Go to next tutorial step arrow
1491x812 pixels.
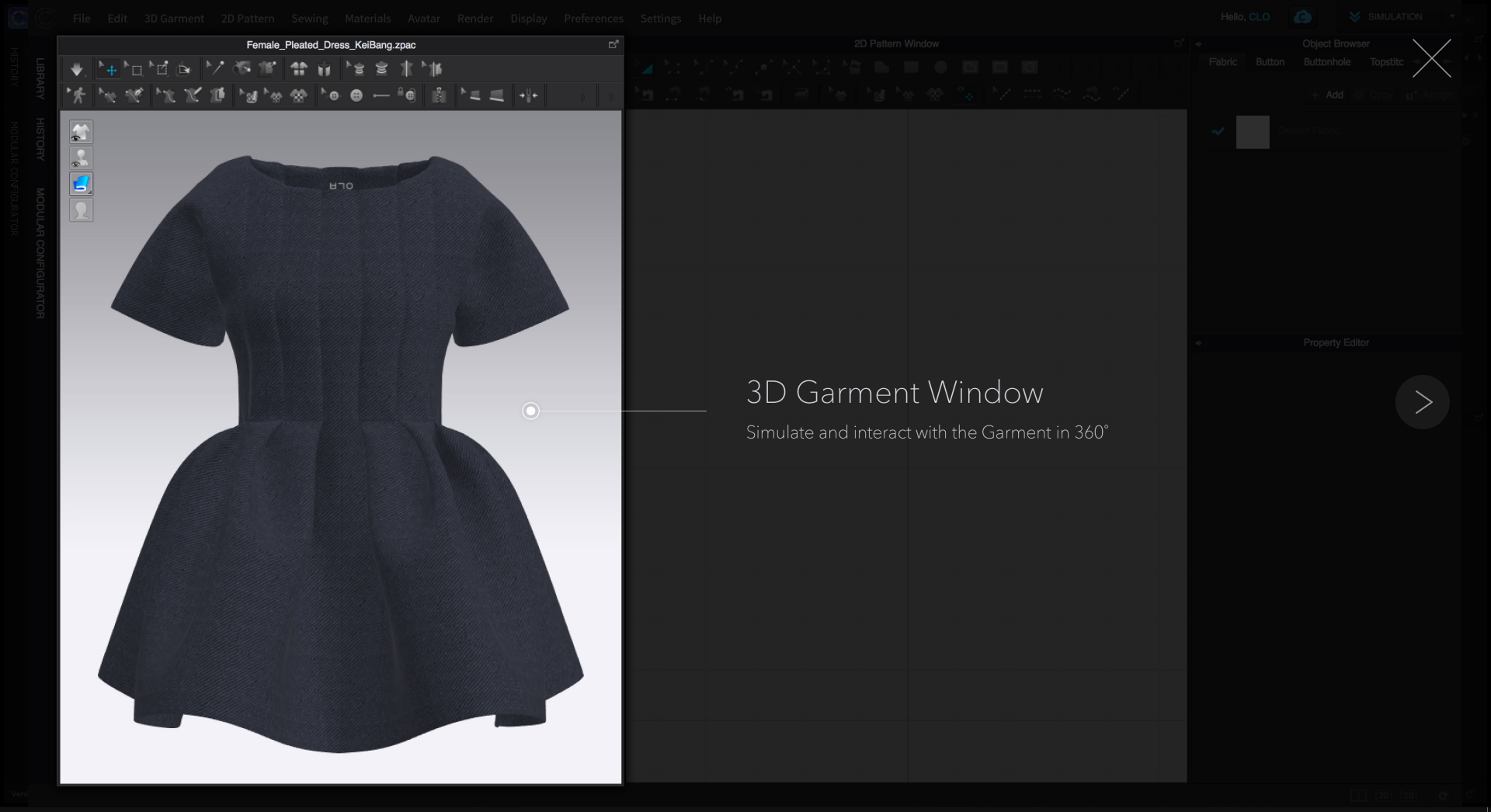pyautogui.click(x=1422, y=402)
